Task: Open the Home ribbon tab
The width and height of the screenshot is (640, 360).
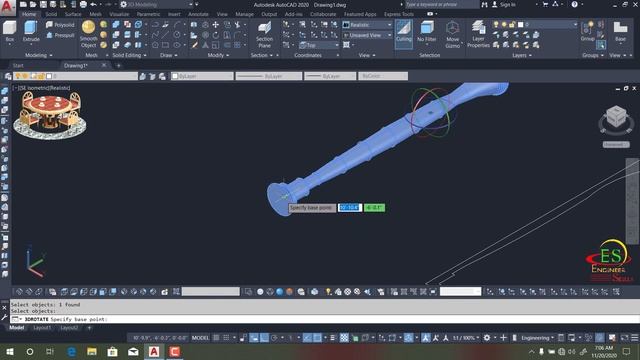Action: point(29,14)
